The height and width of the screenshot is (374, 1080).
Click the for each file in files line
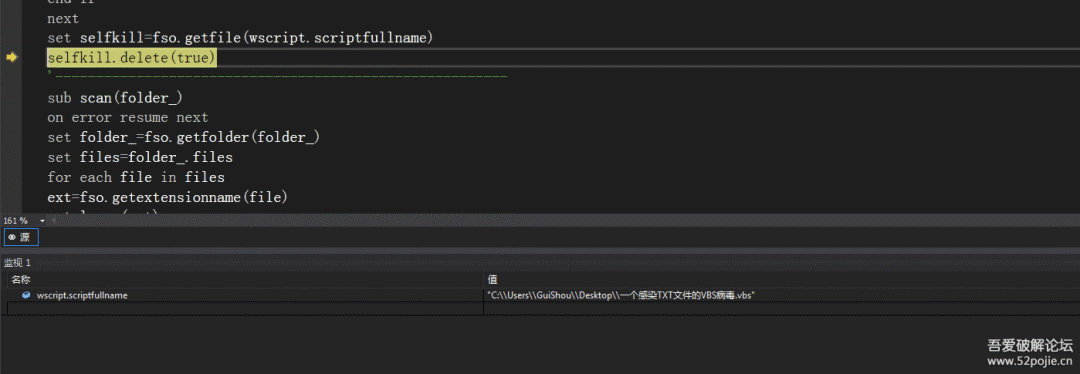[x=136, y=177]
